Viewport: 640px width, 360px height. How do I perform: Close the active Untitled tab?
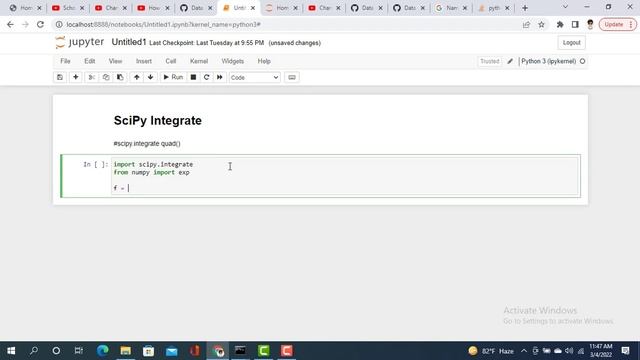pos(253,8)
